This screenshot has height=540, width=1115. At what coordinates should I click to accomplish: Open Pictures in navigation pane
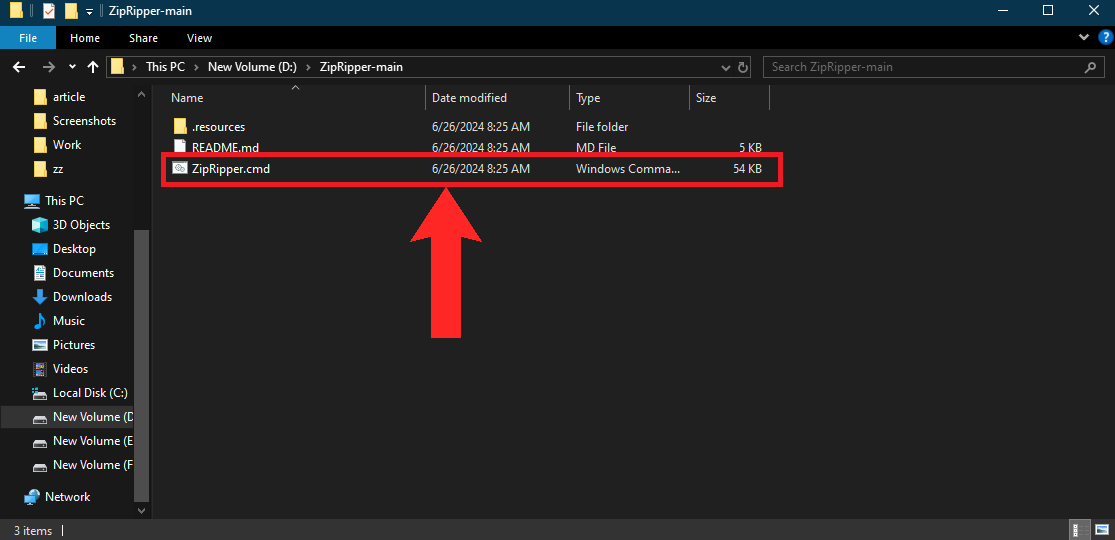(73, 344)
